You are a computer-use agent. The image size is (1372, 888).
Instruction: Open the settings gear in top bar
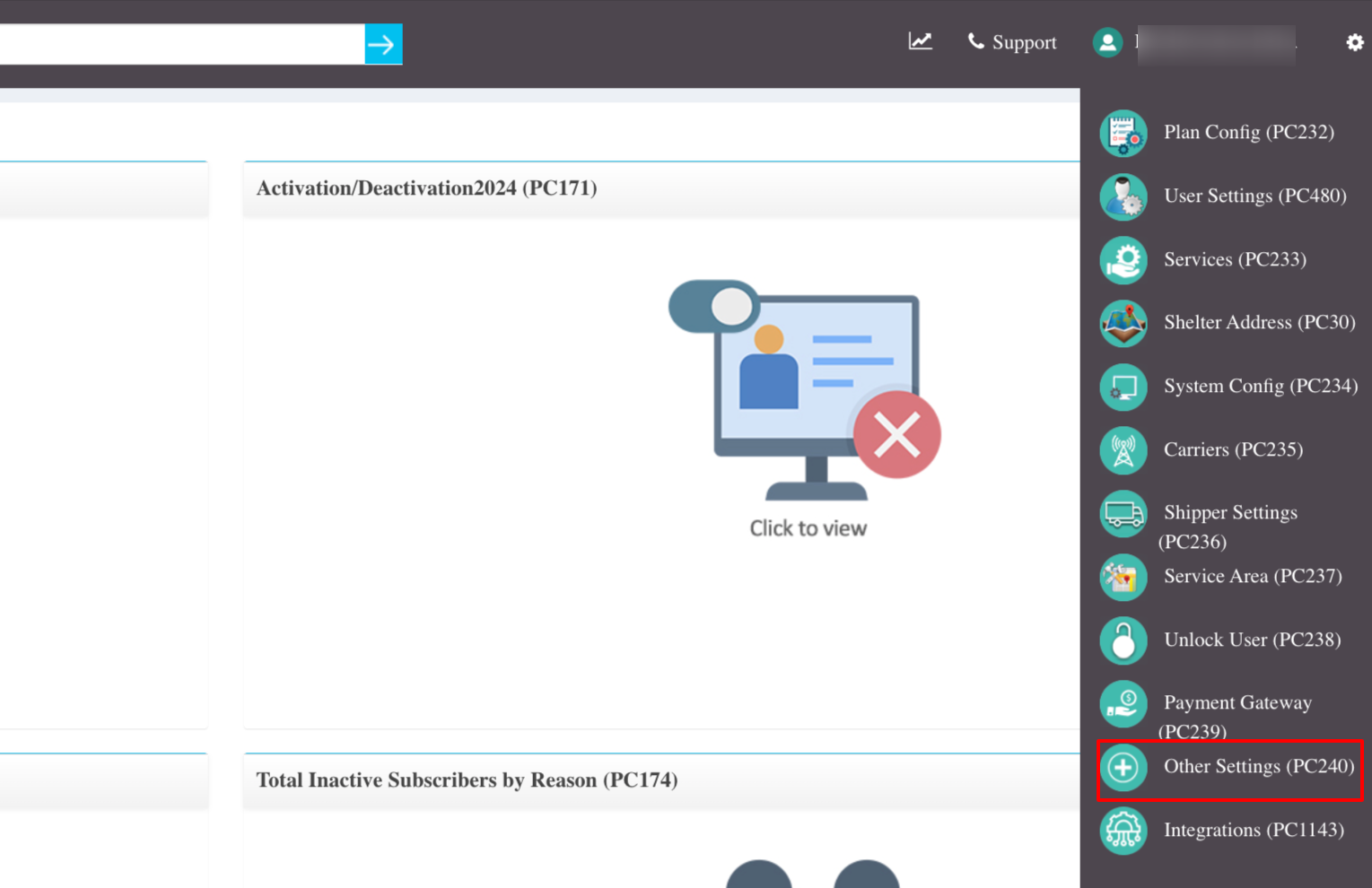[x=1355, y=42]
